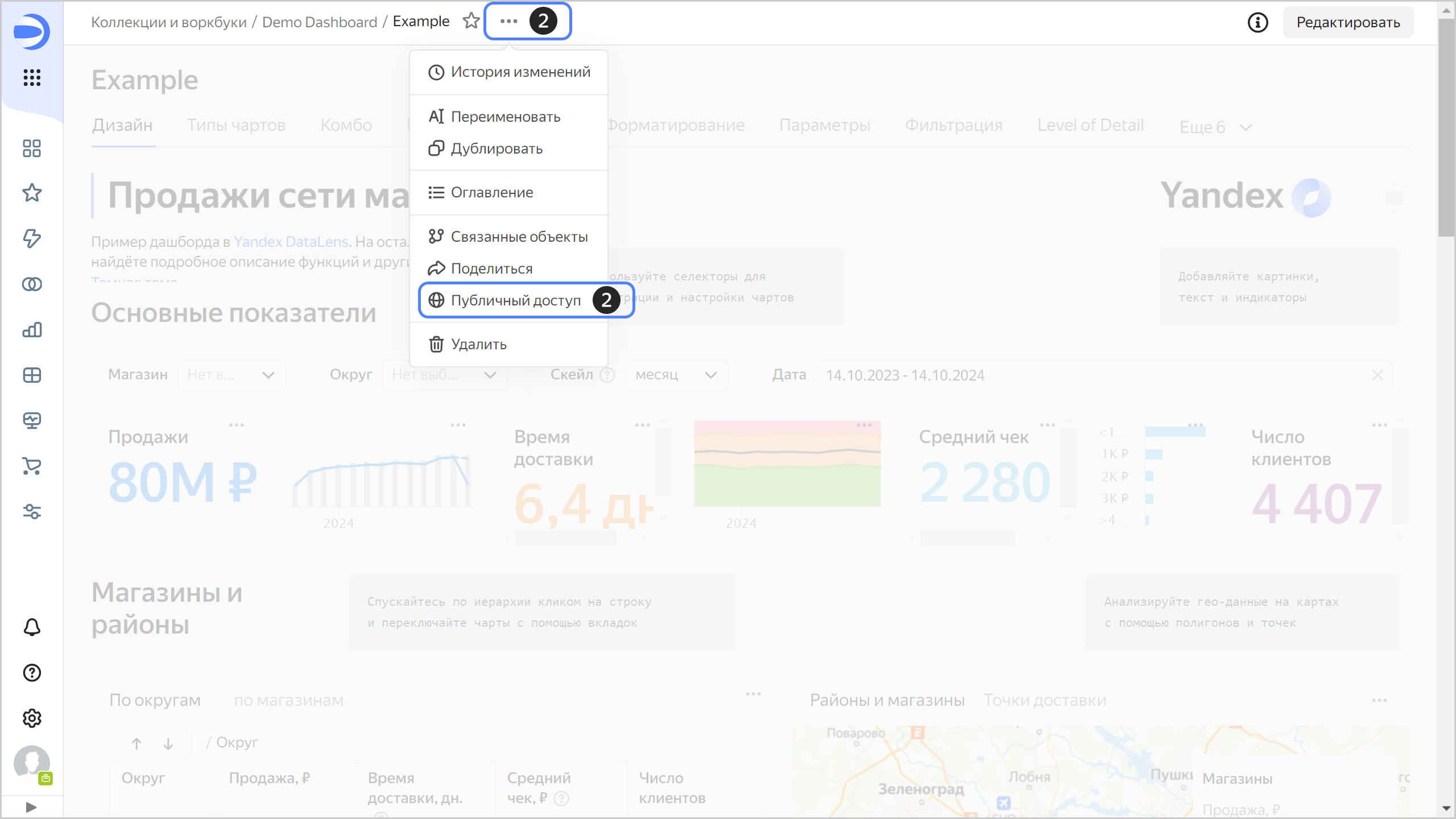1456x819 pixels.
Task: Click the star favorite icon in breadcrumbs
Action: click(471, 22)
